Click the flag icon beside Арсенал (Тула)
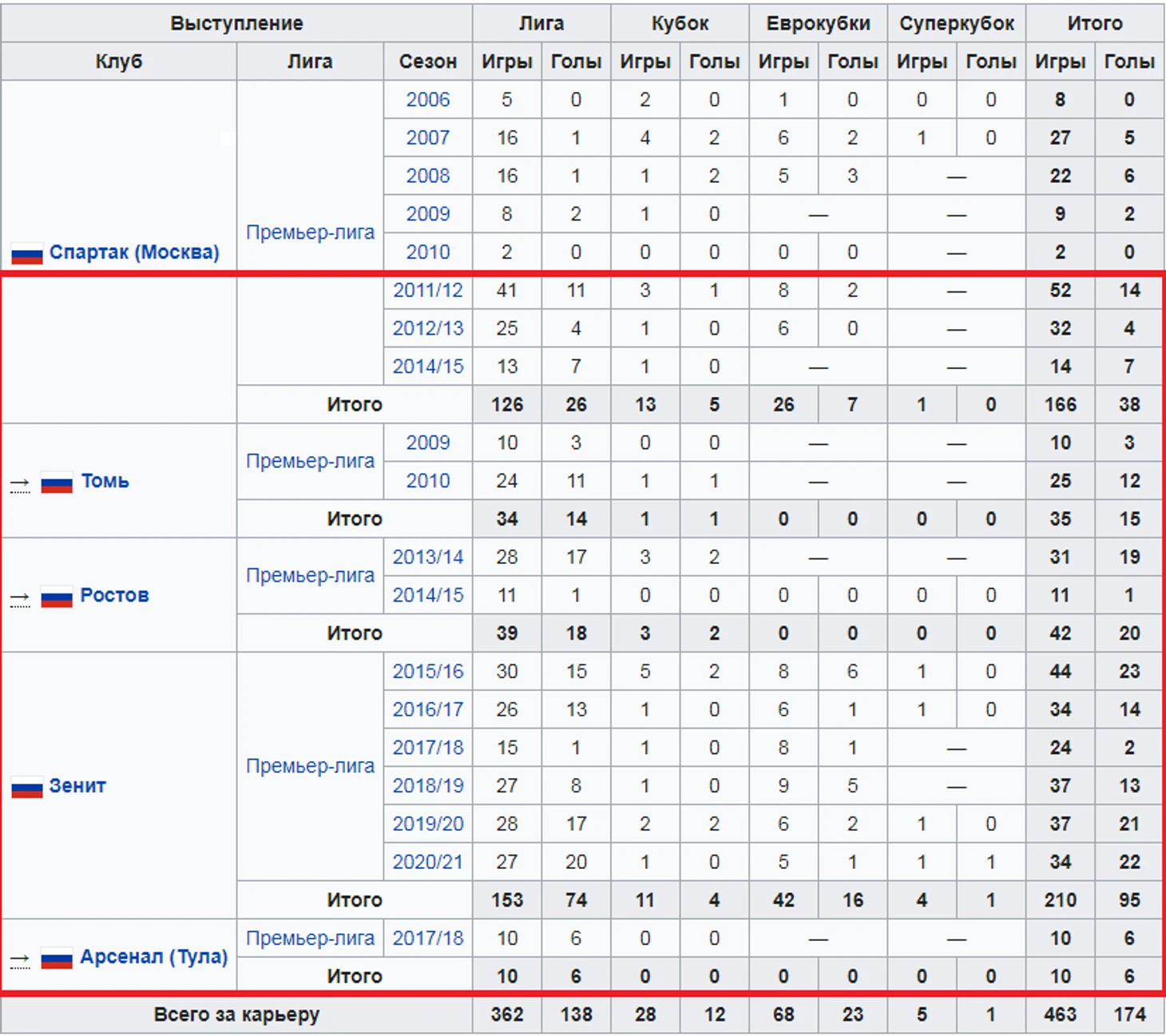1166x1036 pixels. tap(57, 959)
